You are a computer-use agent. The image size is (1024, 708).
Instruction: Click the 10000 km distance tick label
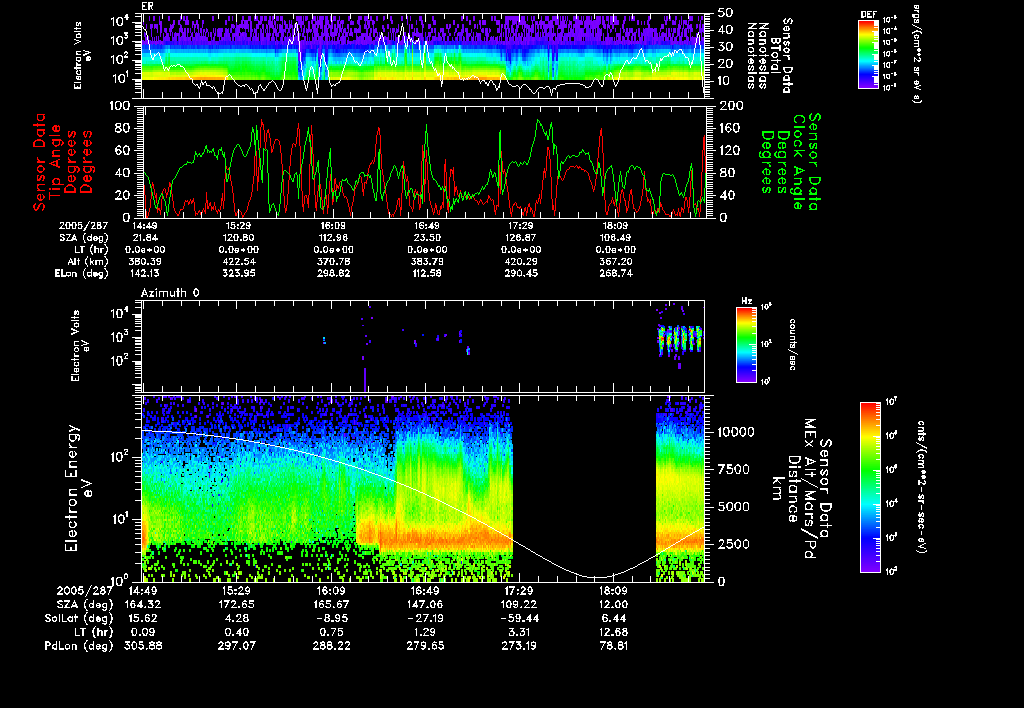tap(736, 432)
